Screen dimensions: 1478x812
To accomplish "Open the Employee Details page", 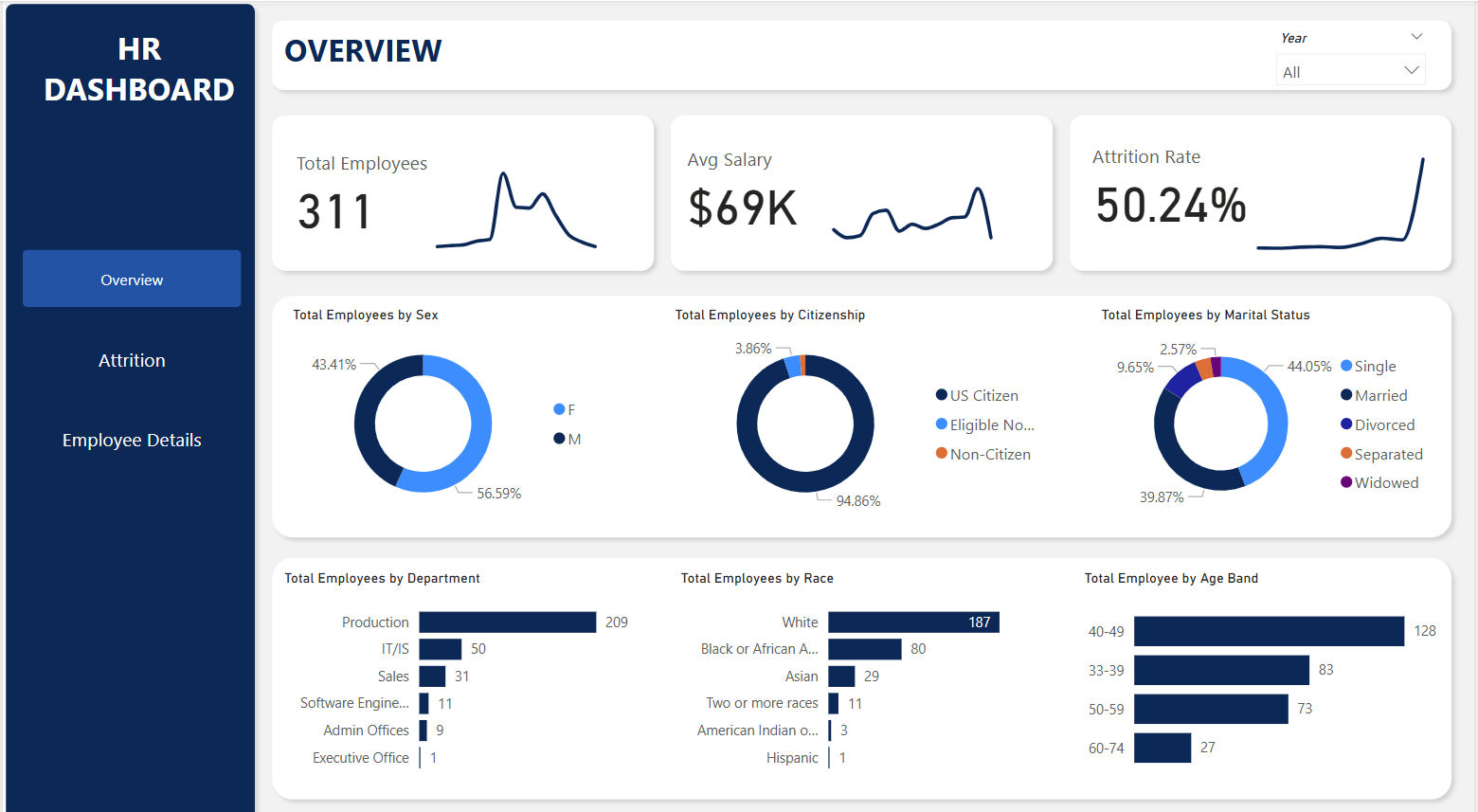I will [x=131, y=440].
